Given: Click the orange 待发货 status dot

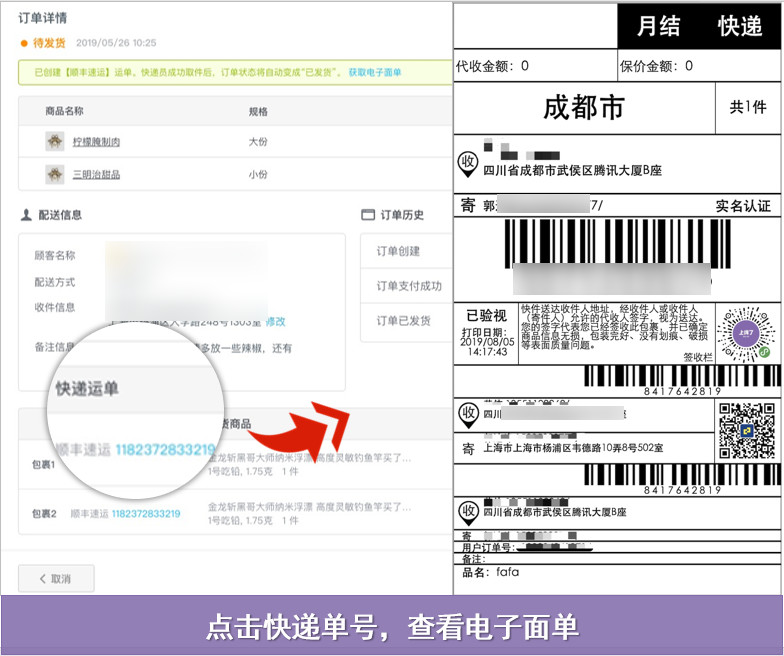Looking at the screenshot, I should click(24, 43).
